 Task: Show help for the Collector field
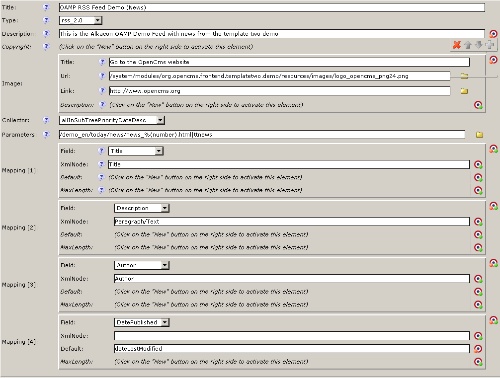(x=46, y=120)
